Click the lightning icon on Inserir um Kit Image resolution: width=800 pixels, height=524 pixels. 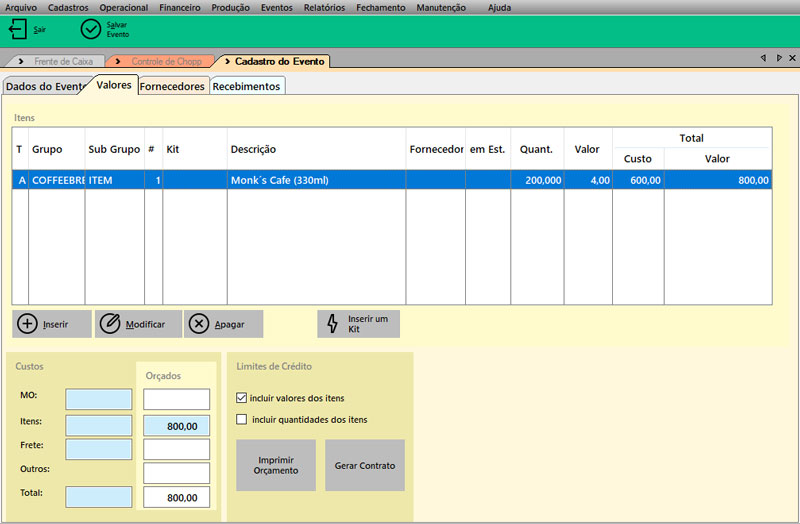tap(332, 323)
